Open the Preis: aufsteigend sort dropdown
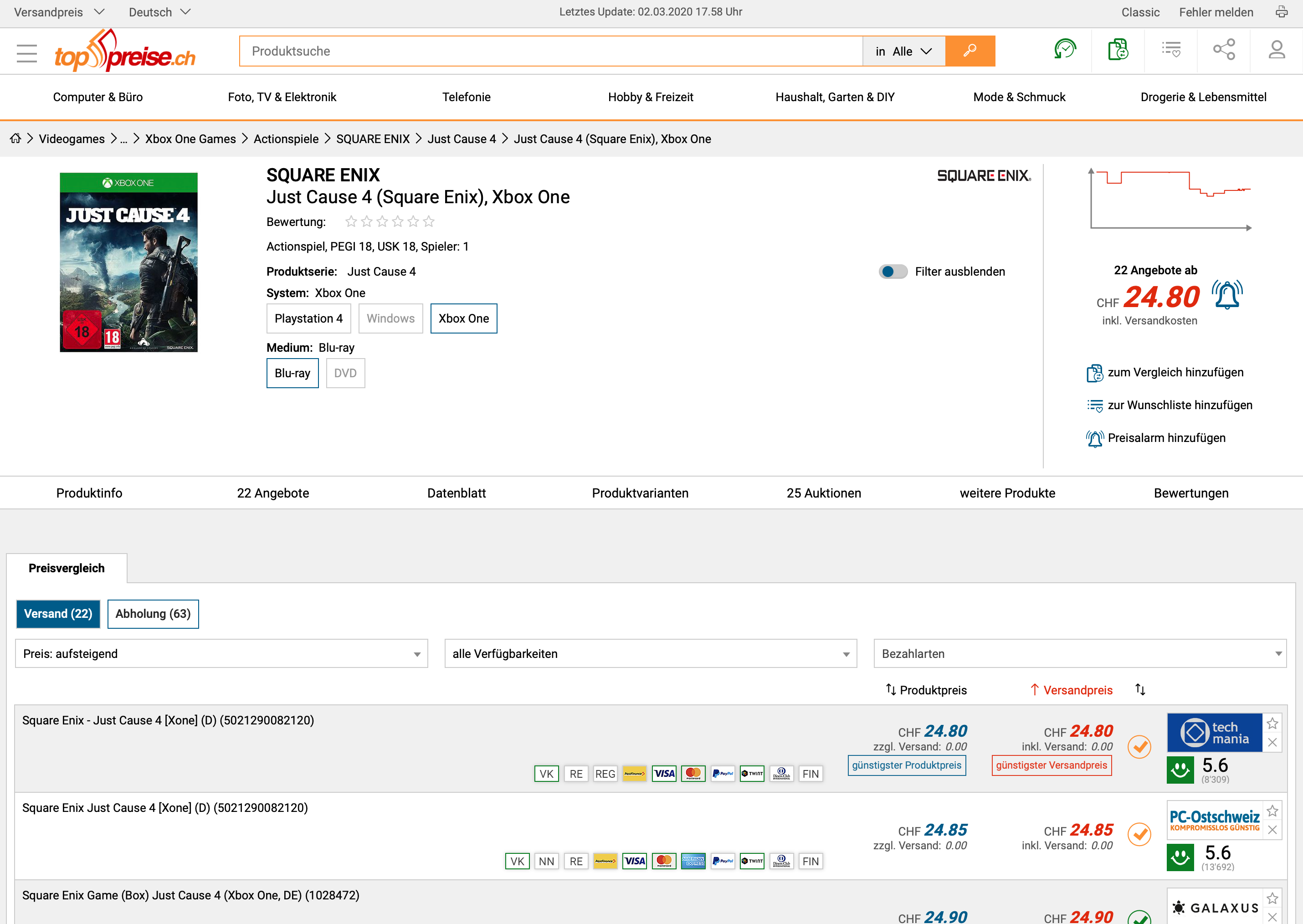This screenshot has height=924, width=1303. (221, 654)
